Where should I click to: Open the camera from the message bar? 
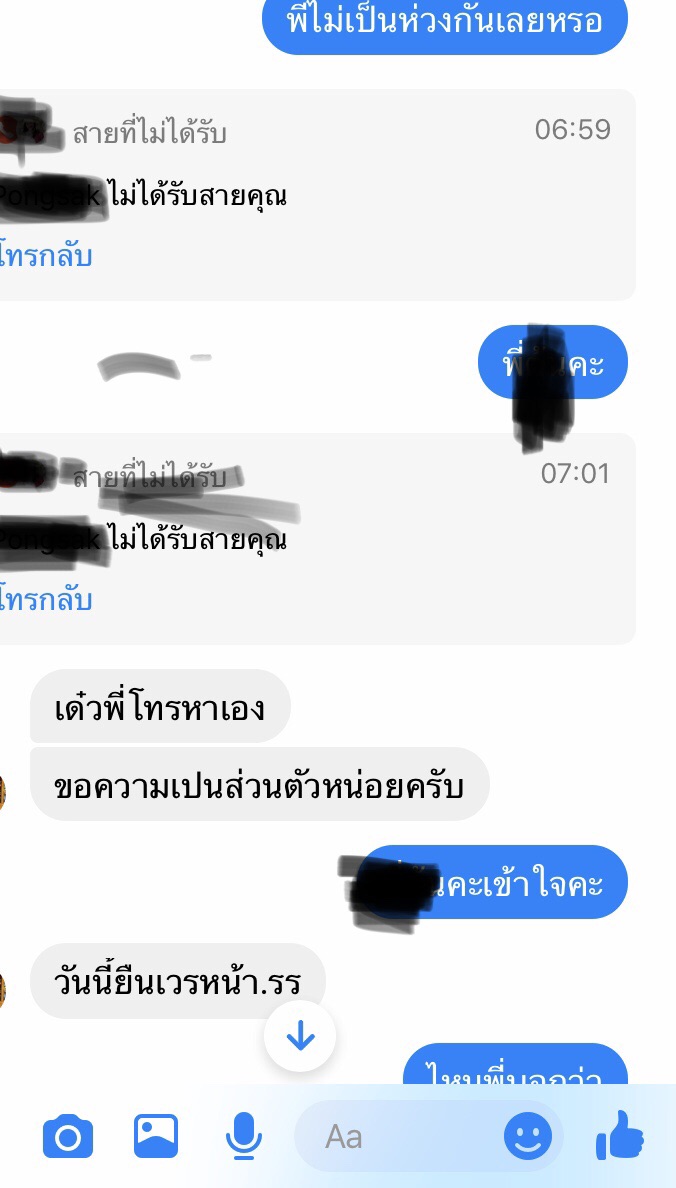coord(67,1136)
